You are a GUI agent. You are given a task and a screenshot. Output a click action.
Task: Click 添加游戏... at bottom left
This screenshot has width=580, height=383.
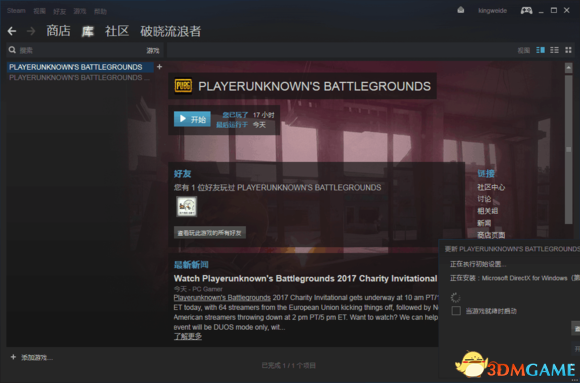[x=37, y=357]
